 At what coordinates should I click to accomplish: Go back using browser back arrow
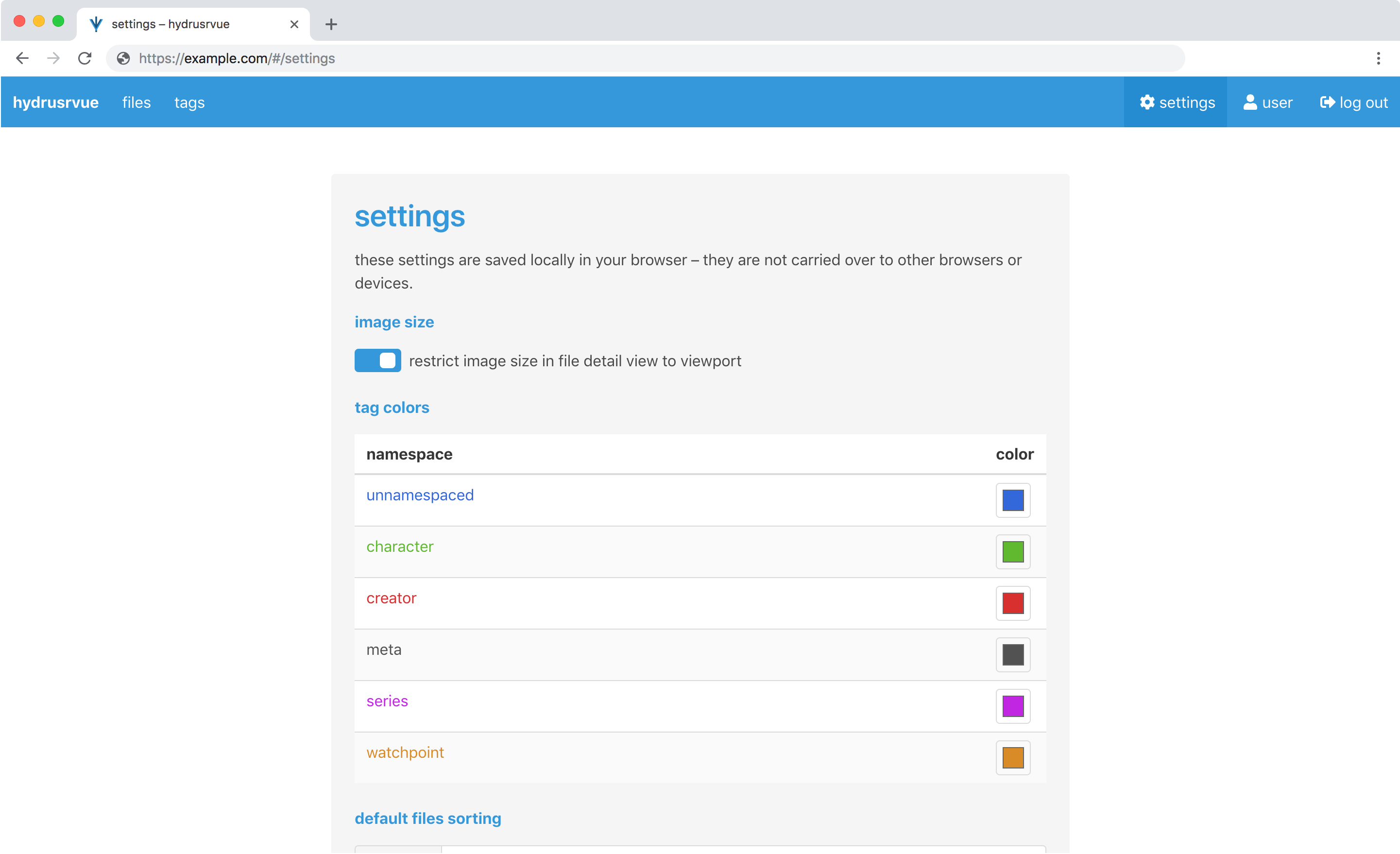click(22, 58)
